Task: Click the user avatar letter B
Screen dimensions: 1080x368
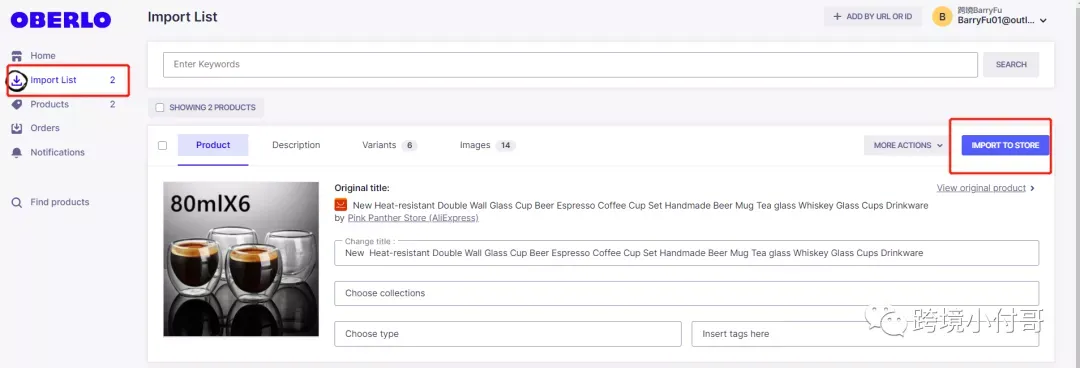Action: (x=942, y=17)
